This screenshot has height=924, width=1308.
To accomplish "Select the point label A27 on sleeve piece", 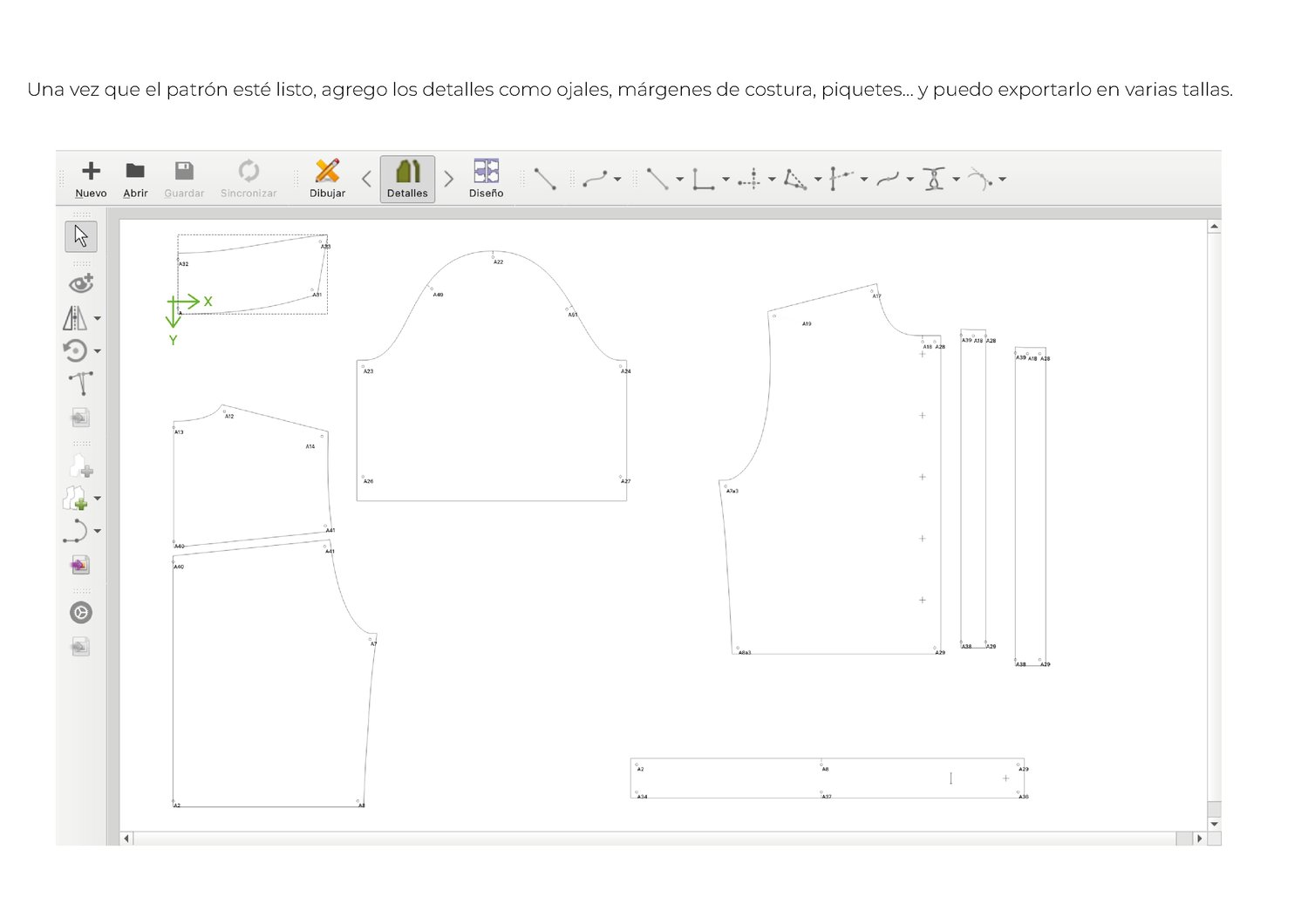I will point(625,481).
